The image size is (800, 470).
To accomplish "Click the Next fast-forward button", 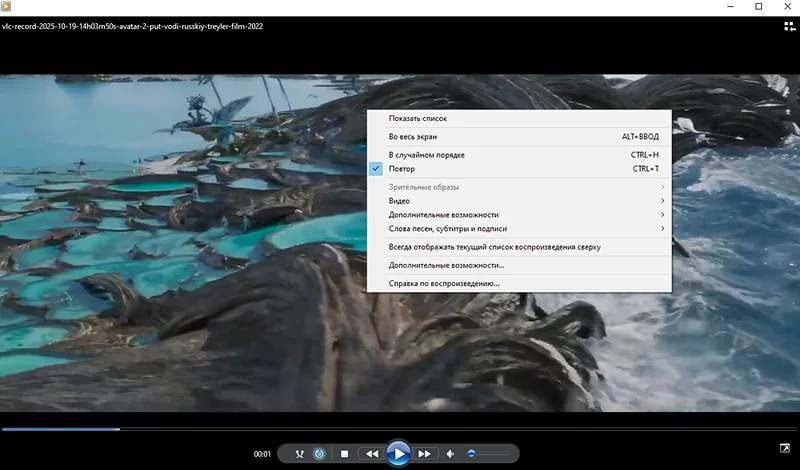I will tap(424, 454).
